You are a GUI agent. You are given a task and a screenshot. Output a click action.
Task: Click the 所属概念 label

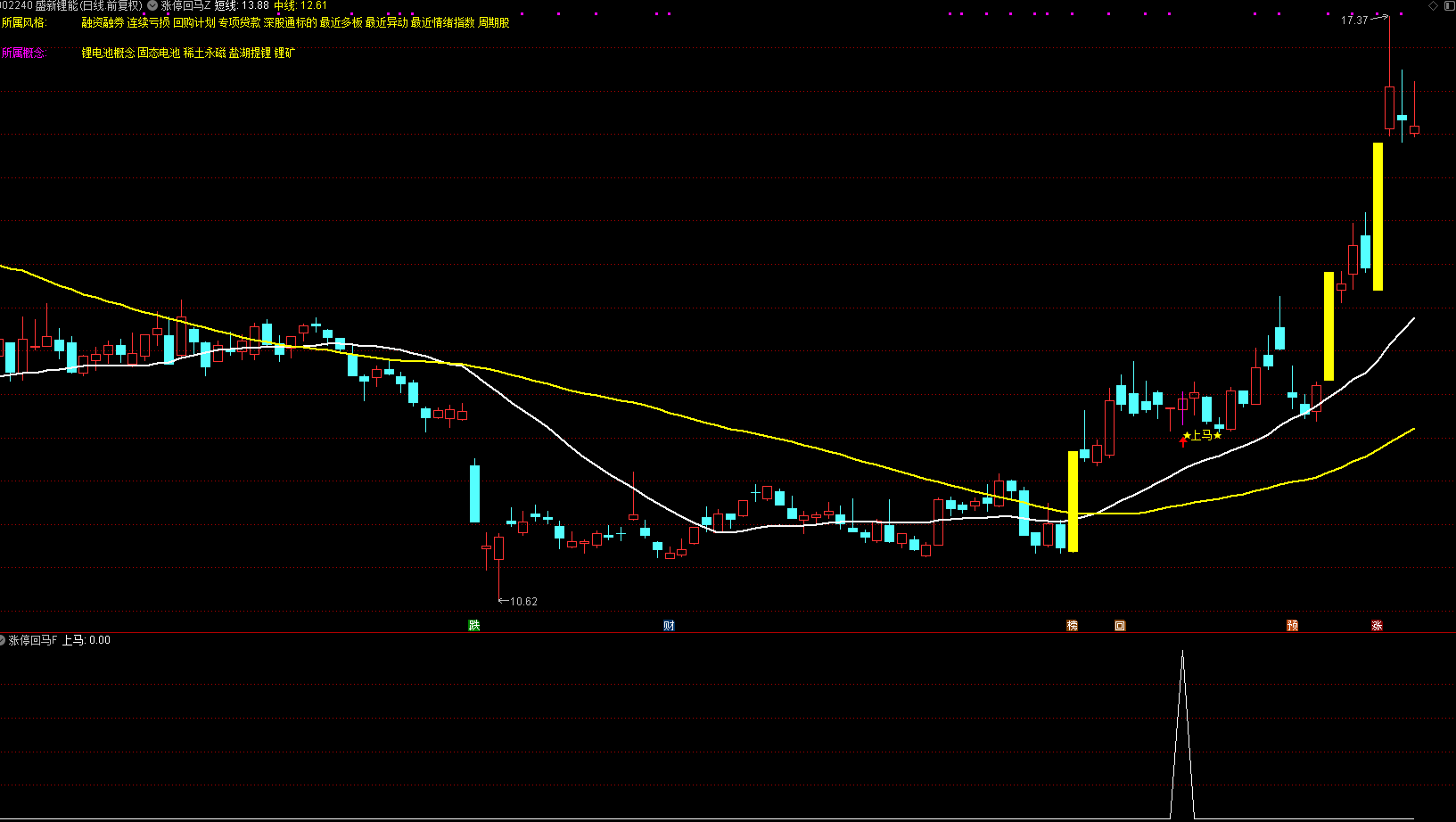(x=24, y=53)
